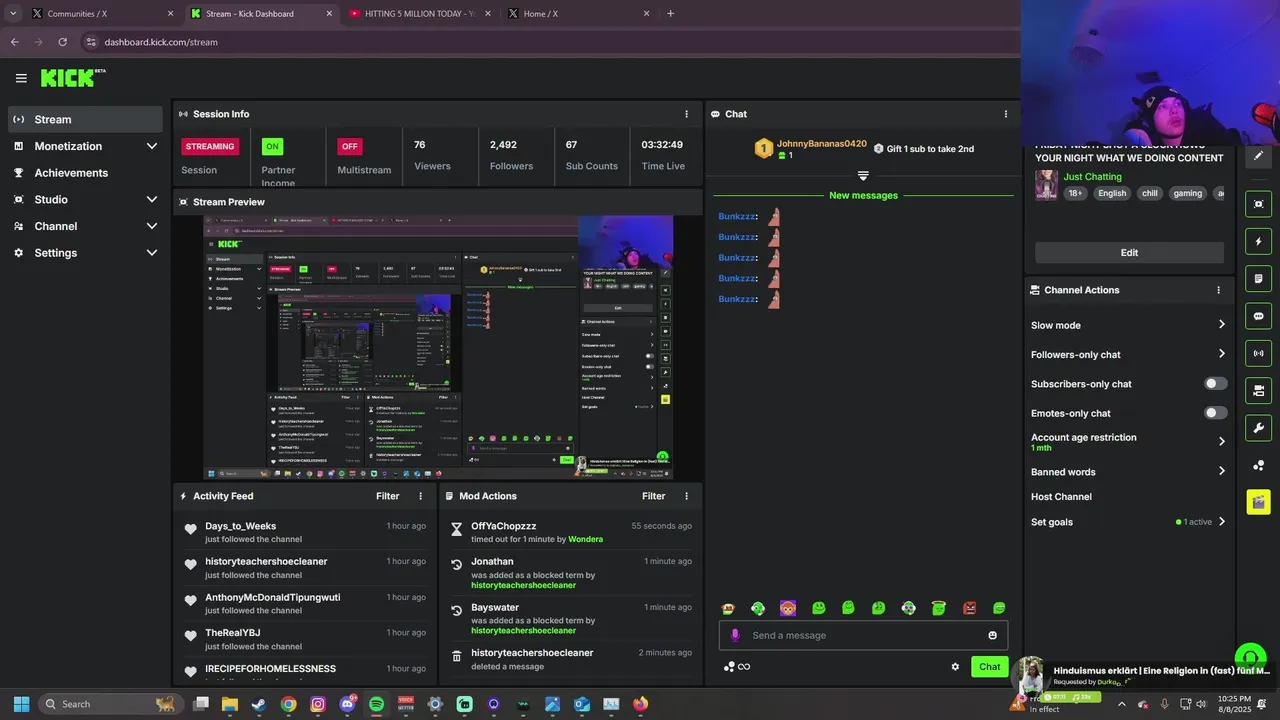Click the microphone icon in message box
This screenshot has width=1280, height=720.
tap(735, 635)
